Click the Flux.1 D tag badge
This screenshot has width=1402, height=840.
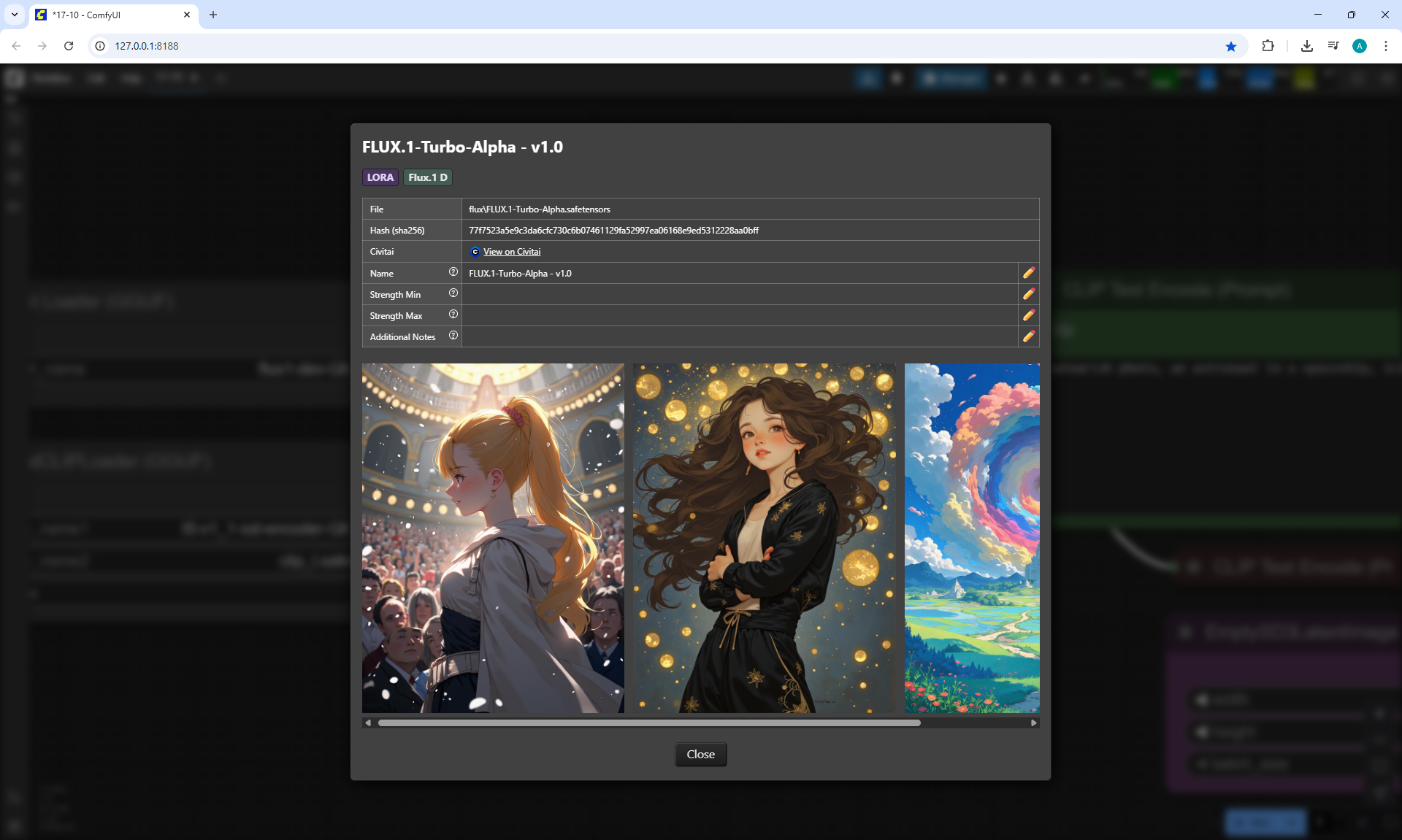click(428, 177)
